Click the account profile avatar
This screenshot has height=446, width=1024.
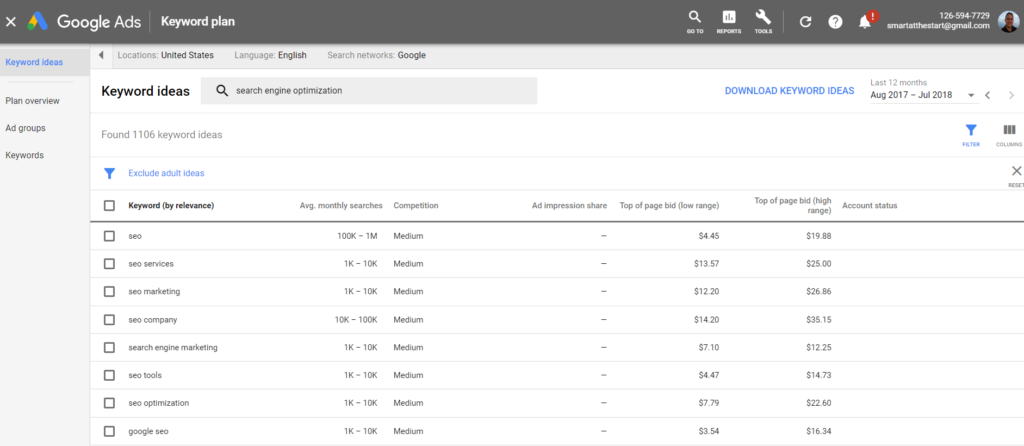pos(1009,21)
